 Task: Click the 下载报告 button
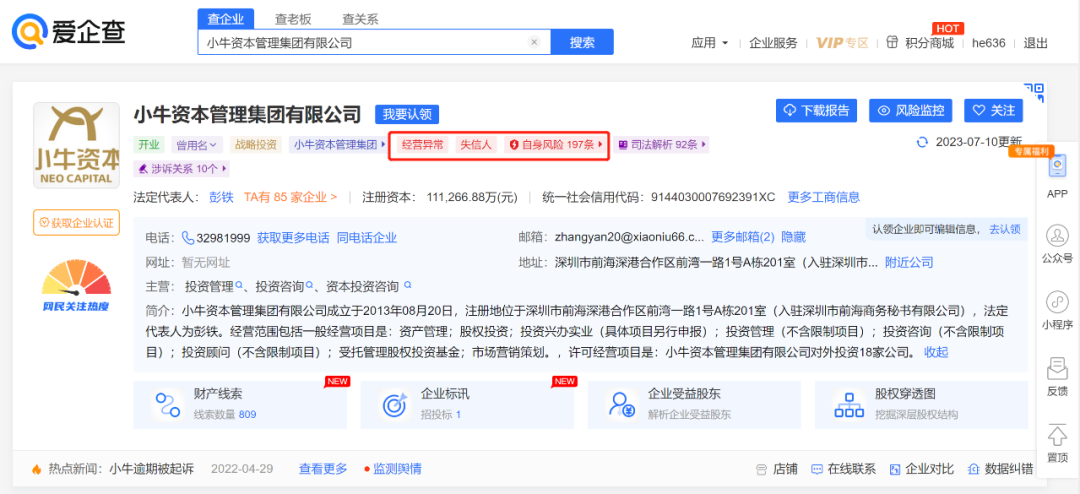tap(817, 111)
